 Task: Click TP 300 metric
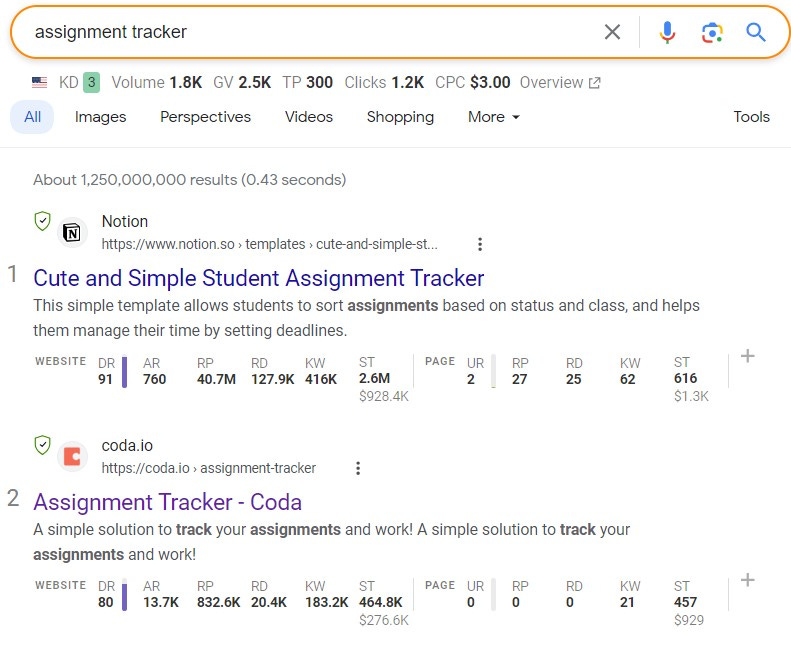(x=307, y=82)
